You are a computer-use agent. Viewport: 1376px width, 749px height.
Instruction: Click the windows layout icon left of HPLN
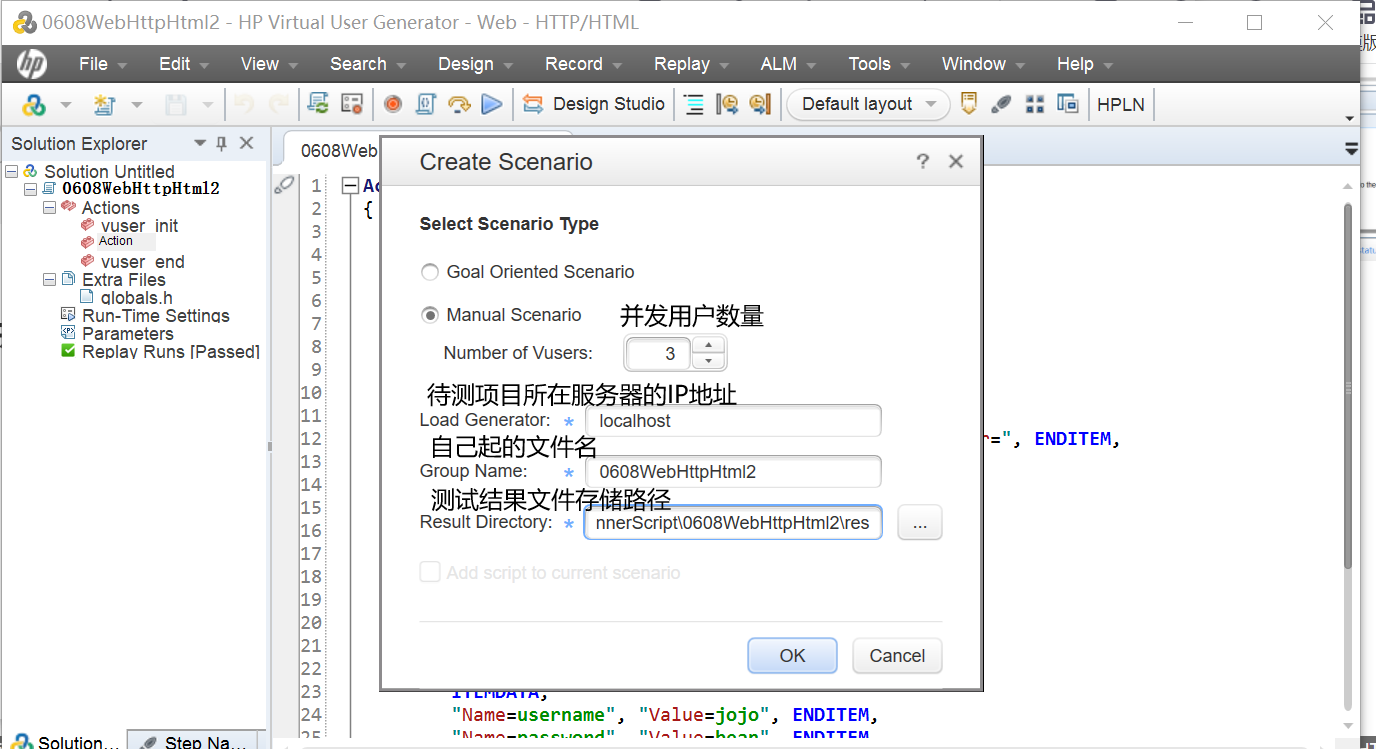pos(1068,104)
